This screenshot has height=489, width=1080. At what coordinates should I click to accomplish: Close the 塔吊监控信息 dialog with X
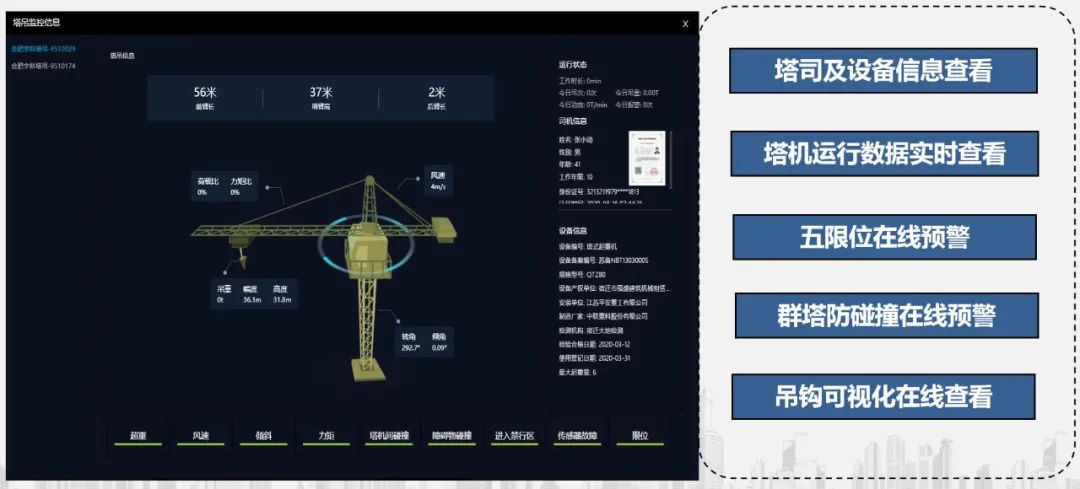point(685,24)
